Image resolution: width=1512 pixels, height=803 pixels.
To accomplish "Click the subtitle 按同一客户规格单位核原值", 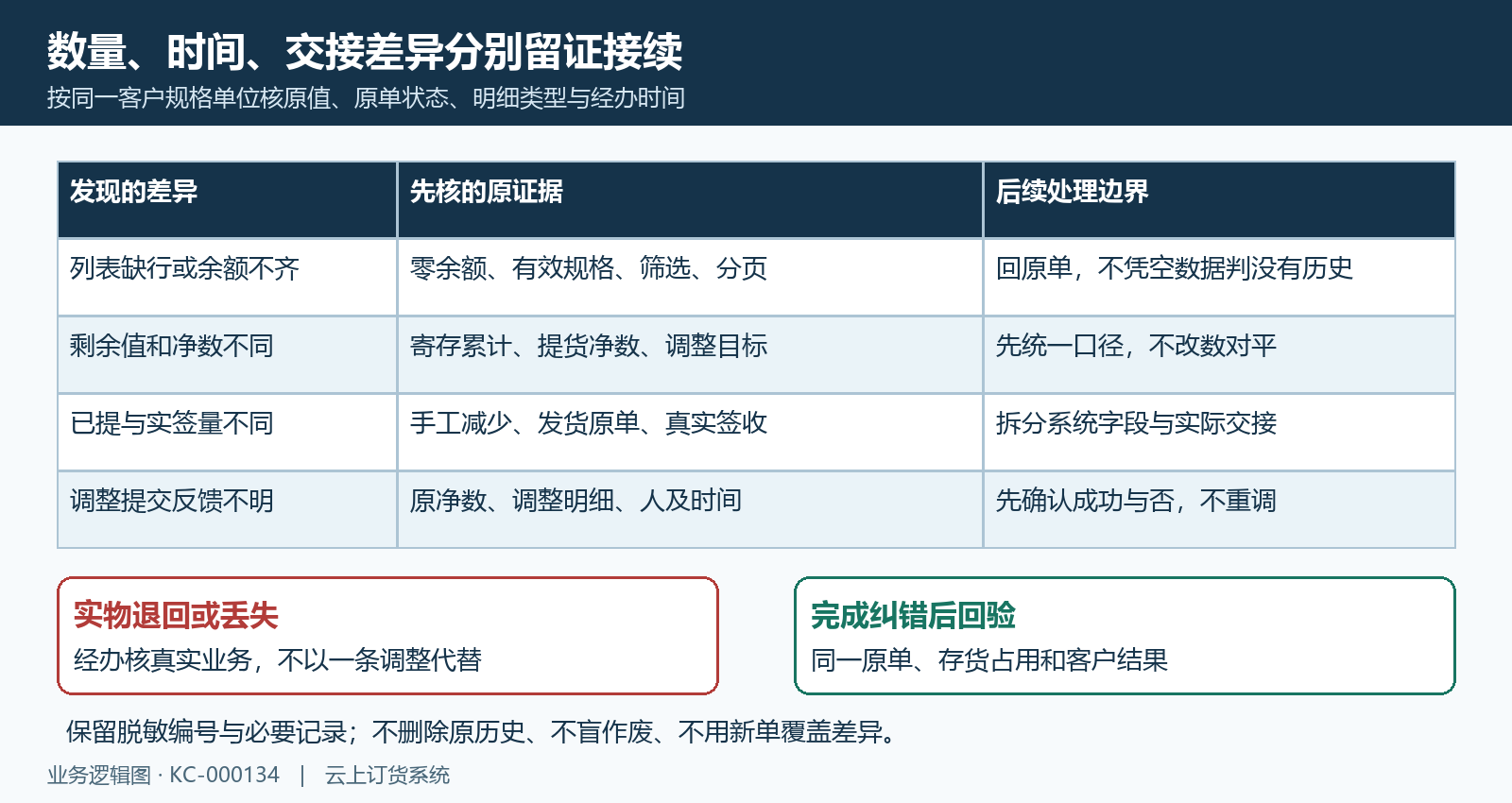I will 188,98.
